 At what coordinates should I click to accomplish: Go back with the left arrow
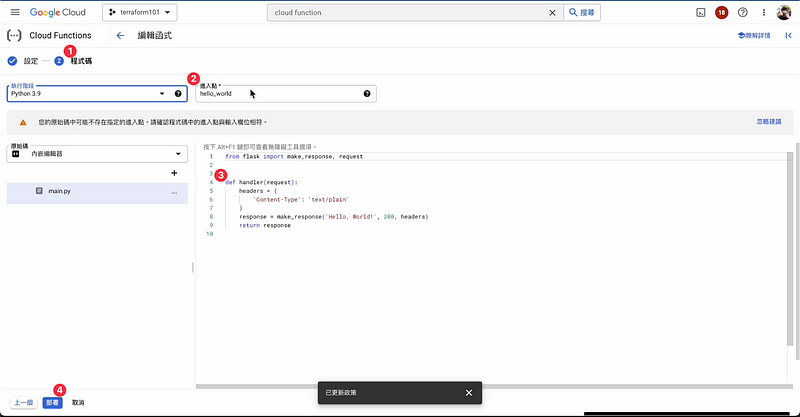(120, 35)
